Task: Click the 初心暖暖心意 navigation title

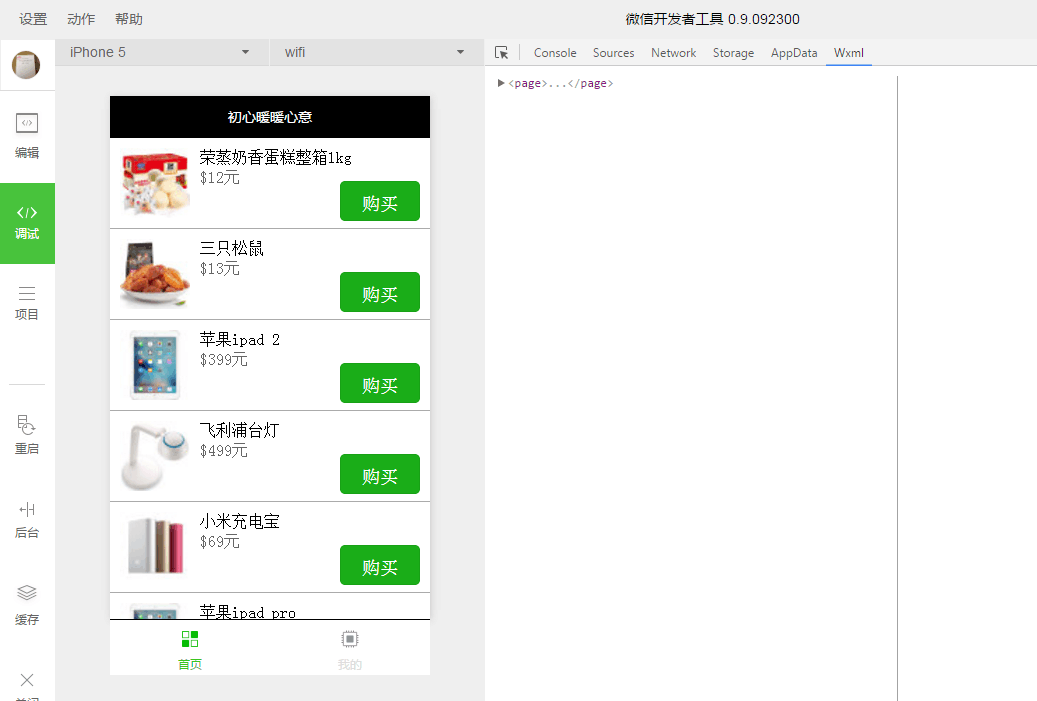Action: click(x=270, y=117)
